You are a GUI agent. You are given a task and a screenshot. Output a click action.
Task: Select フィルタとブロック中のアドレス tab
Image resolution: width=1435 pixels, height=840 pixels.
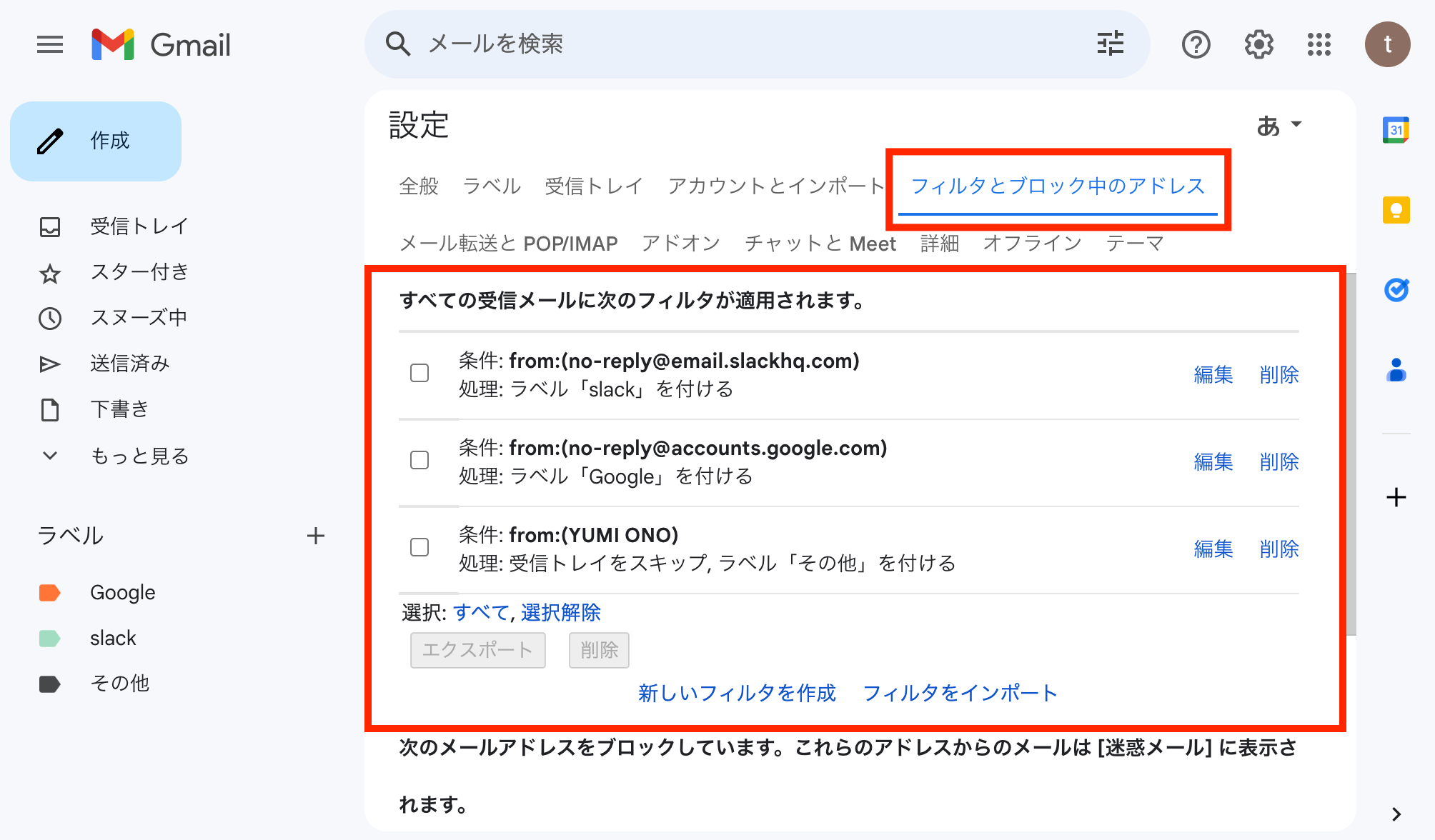[1058, 186]
